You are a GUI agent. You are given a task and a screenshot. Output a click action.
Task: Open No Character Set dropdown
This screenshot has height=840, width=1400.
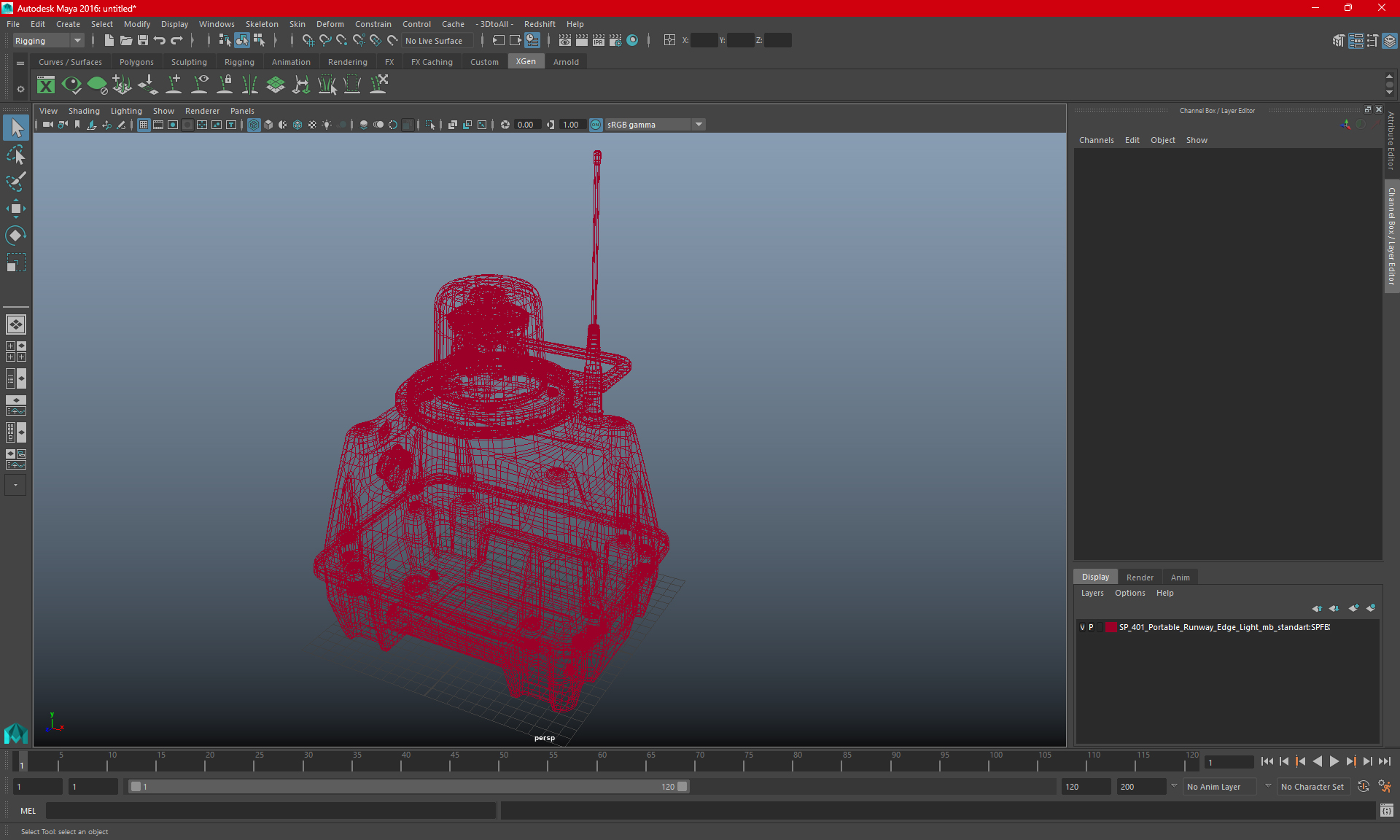(1313, 787)
